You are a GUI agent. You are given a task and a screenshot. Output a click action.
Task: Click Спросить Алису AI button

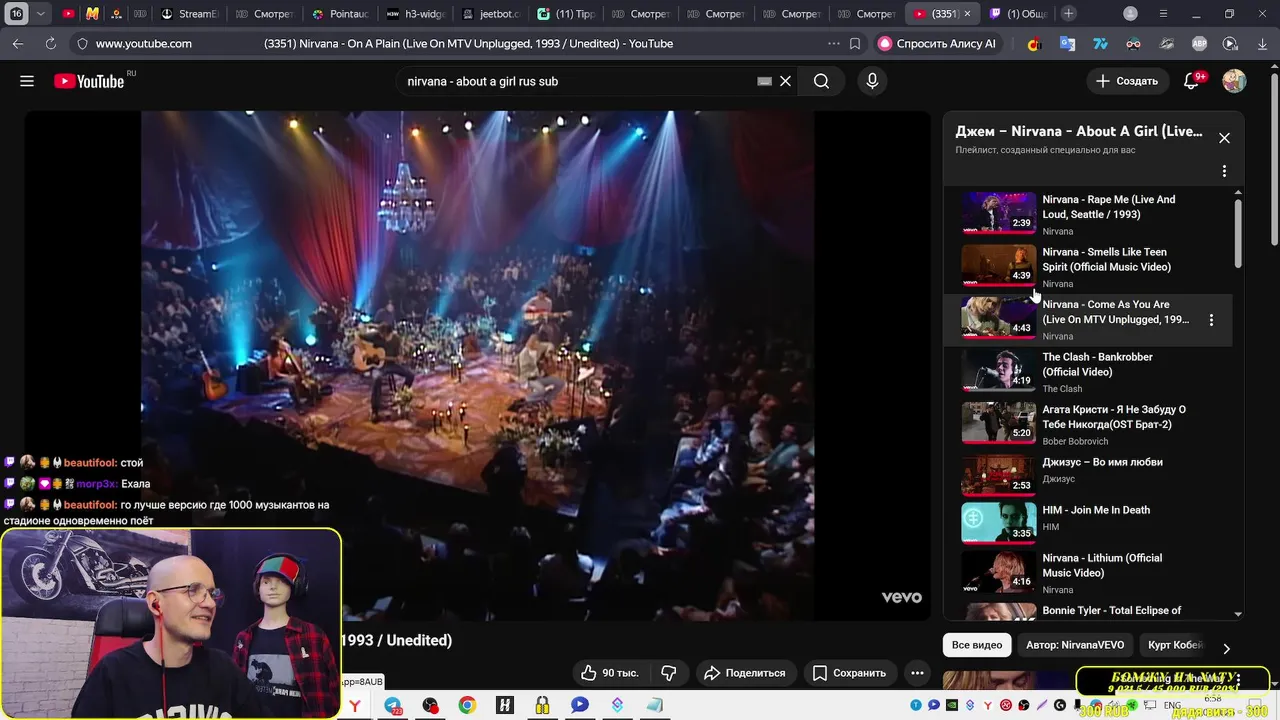[938, 43]
